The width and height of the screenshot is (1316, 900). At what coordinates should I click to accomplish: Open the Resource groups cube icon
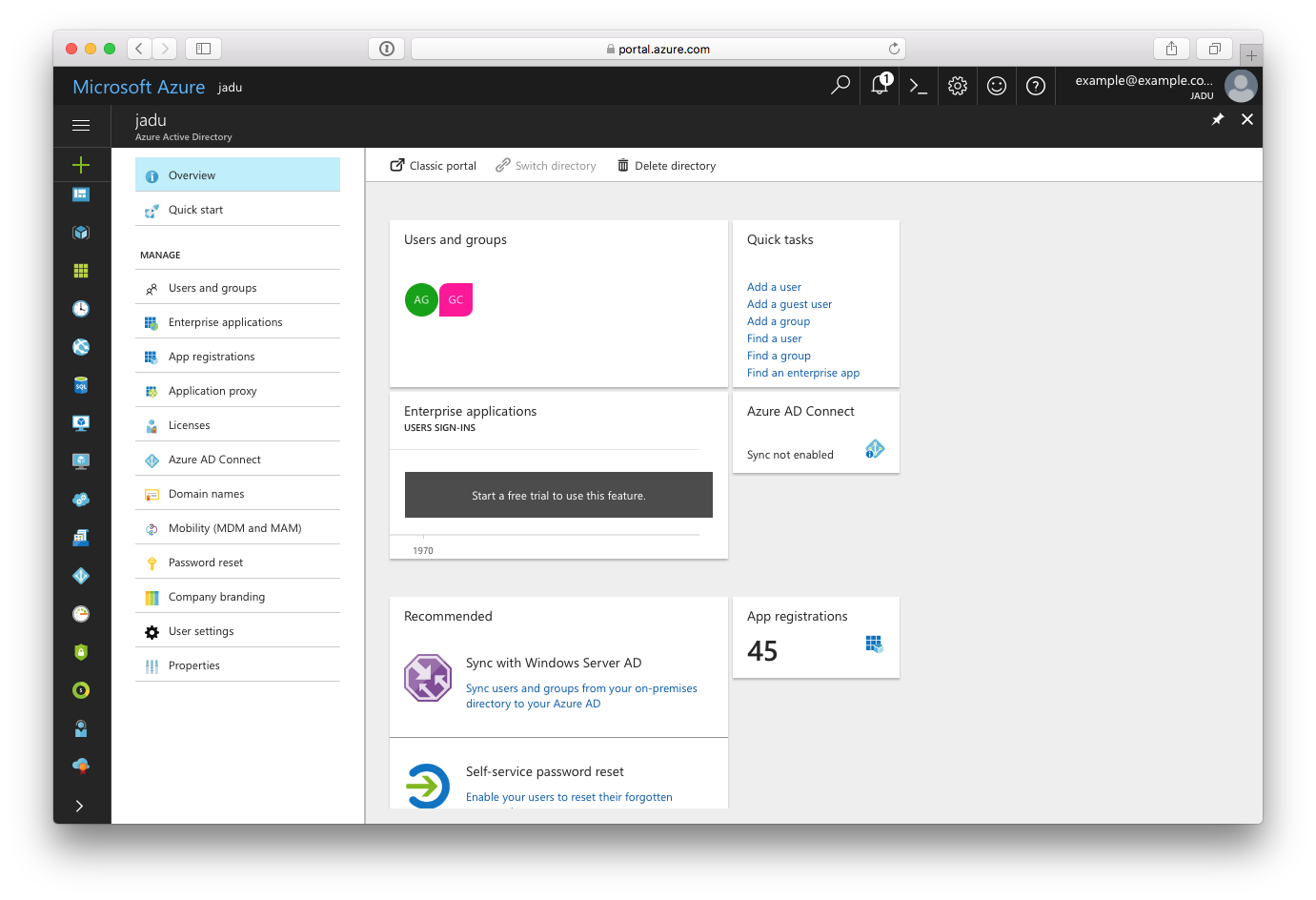pyautogui.click(x=81, y=233)
